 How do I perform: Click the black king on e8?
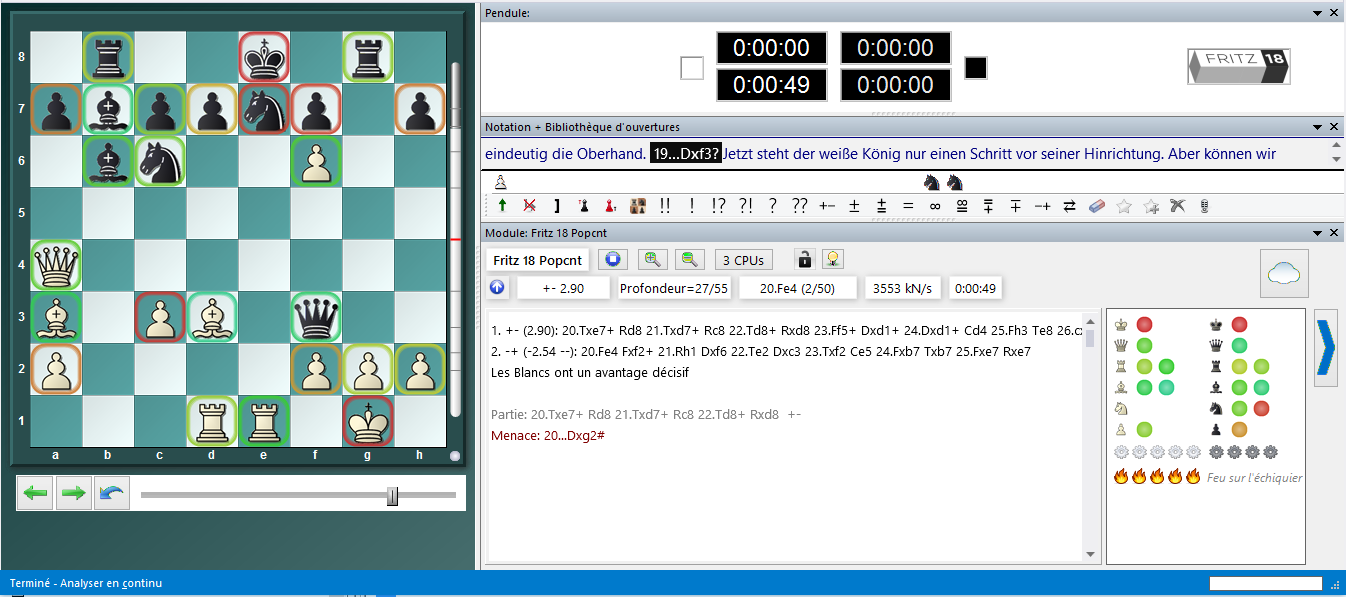(x=264, y=57)
